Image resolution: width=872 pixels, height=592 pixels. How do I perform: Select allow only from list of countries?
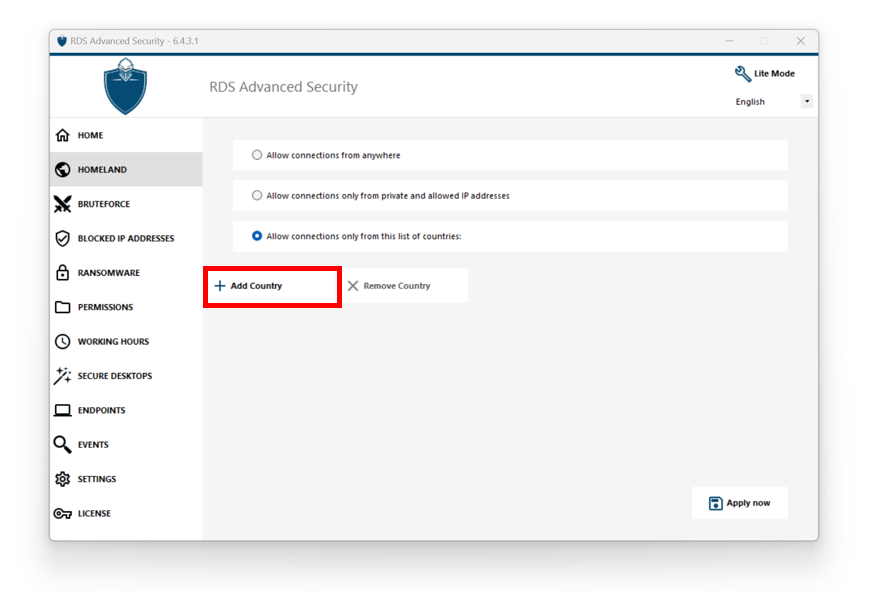coord(256,236)
